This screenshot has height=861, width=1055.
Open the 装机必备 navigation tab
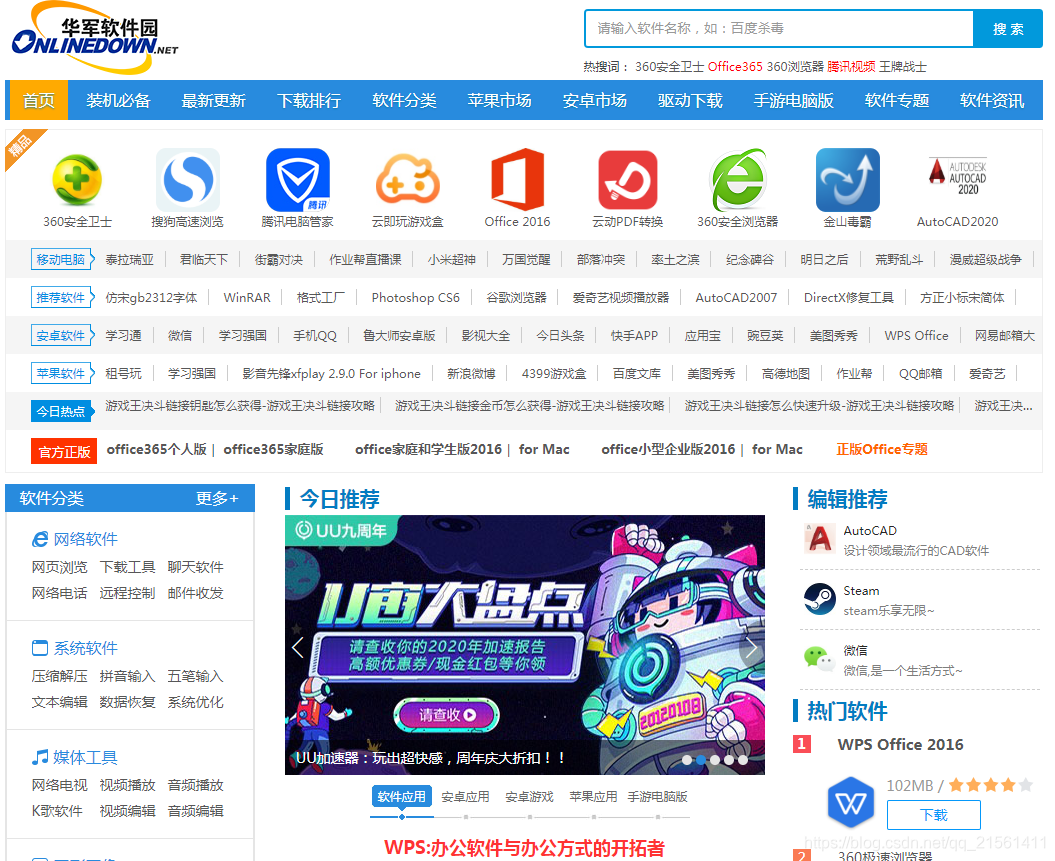[118, 100]
